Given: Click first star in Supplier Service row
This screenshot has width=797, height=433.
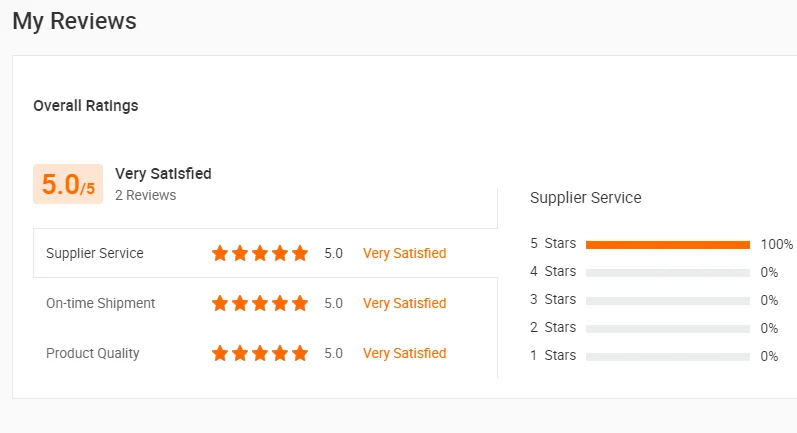Looking at the screenshot, I should (220, 254).
